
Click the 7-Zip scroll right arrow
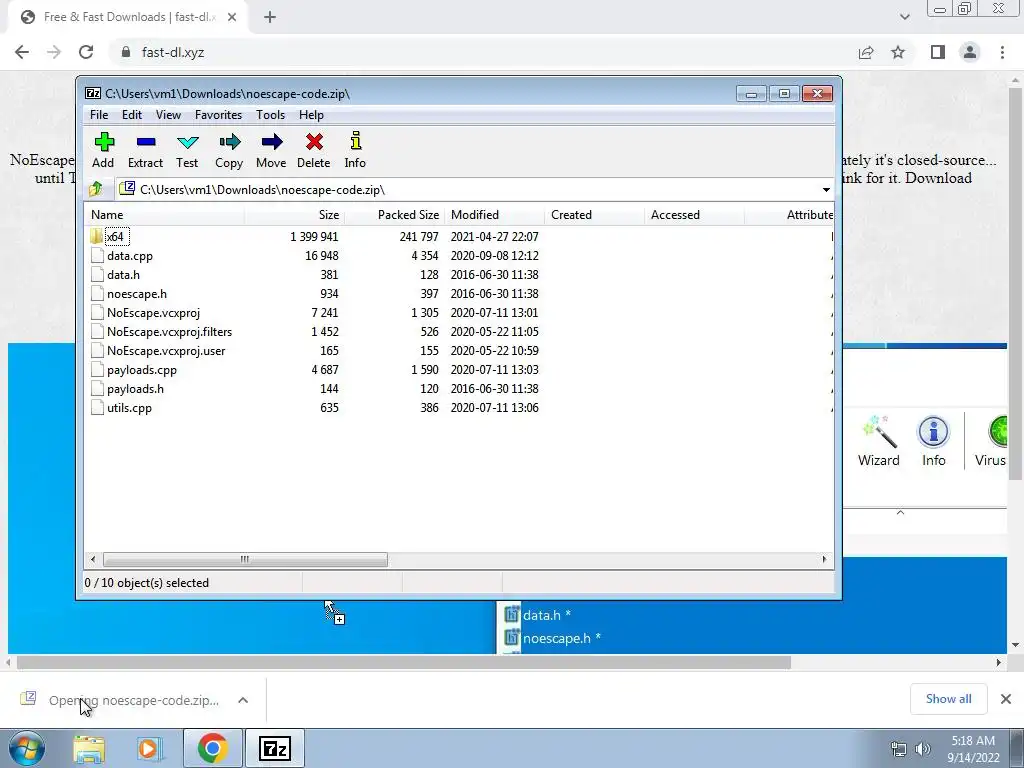point(824,560)
